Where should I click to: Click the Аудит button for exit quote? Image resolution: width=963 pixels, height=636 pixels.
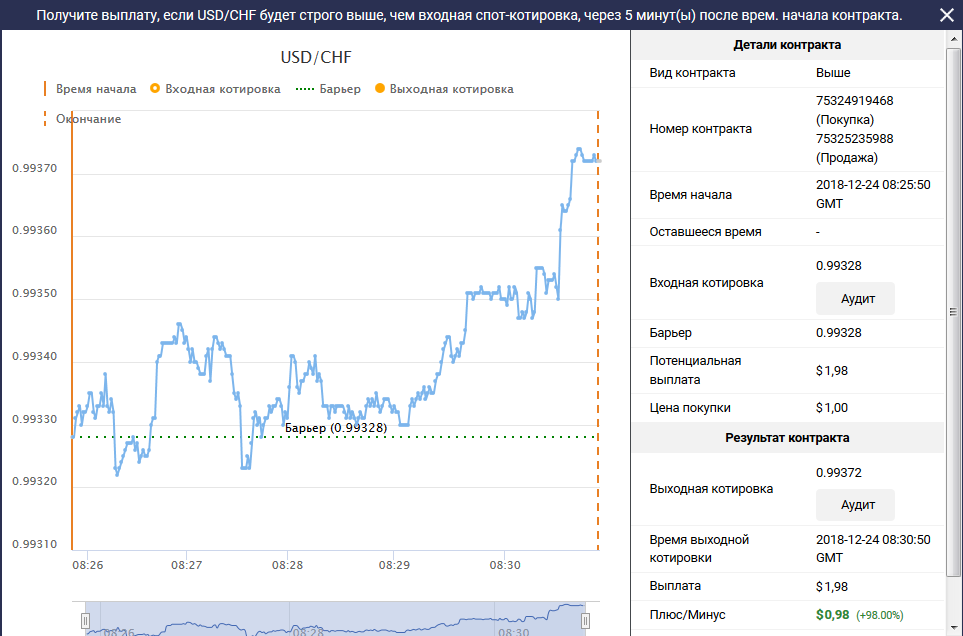855,505
